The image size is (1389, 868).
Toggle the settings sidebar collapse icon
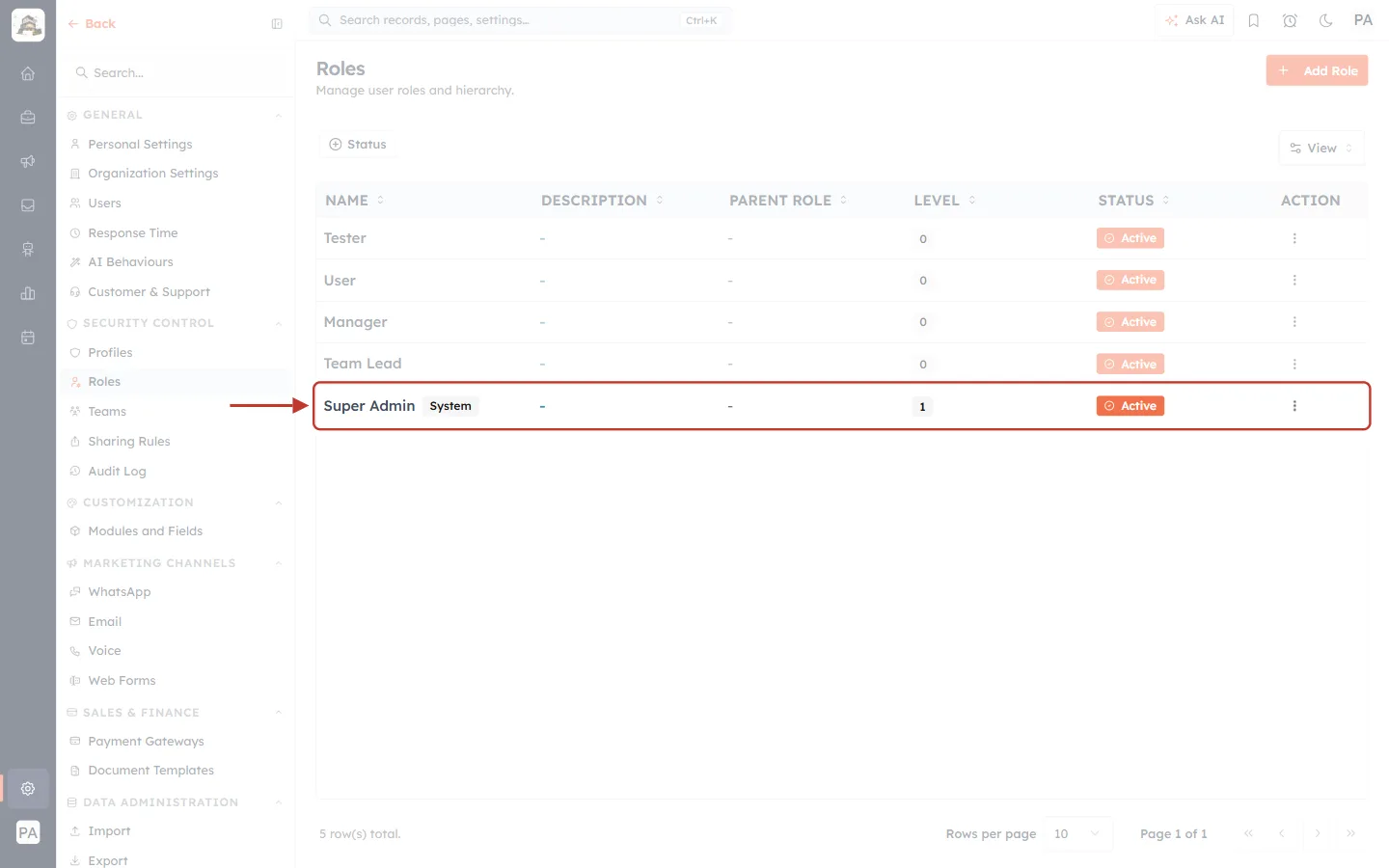coord(277,24)
